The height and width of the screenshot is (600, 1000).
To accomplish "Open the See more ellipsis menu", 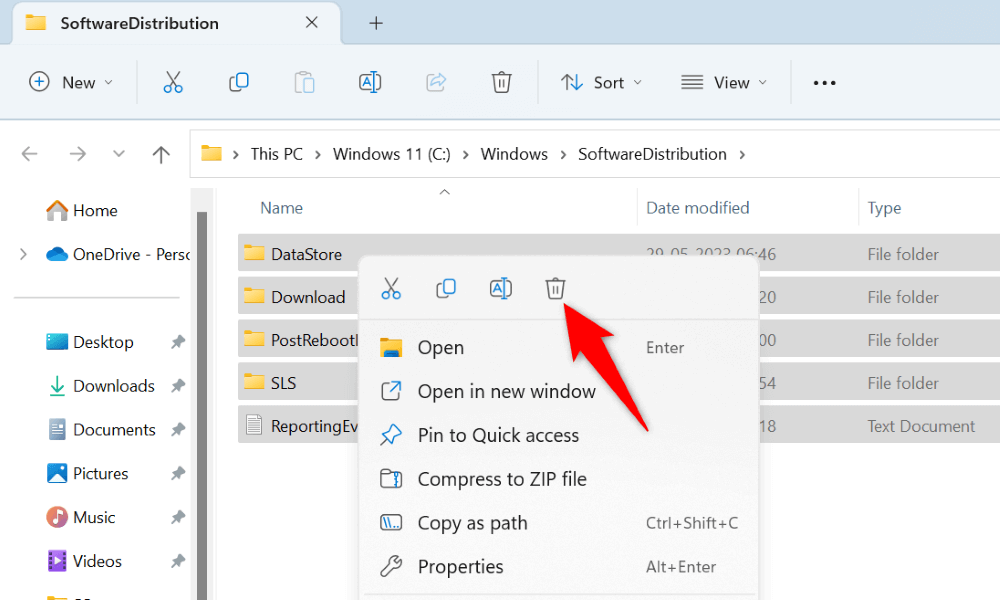I will (x=824, y=83).
